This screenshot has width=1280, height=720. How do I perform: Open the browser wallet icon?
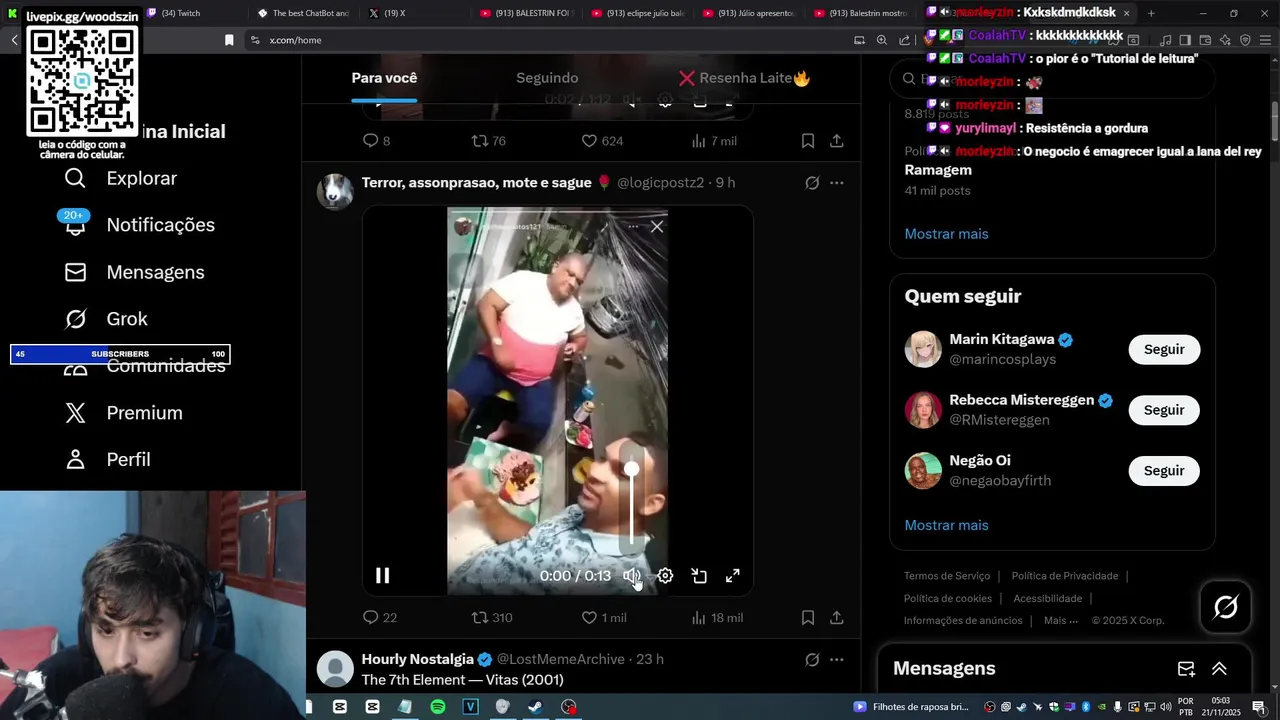[x=1205, y=40]
